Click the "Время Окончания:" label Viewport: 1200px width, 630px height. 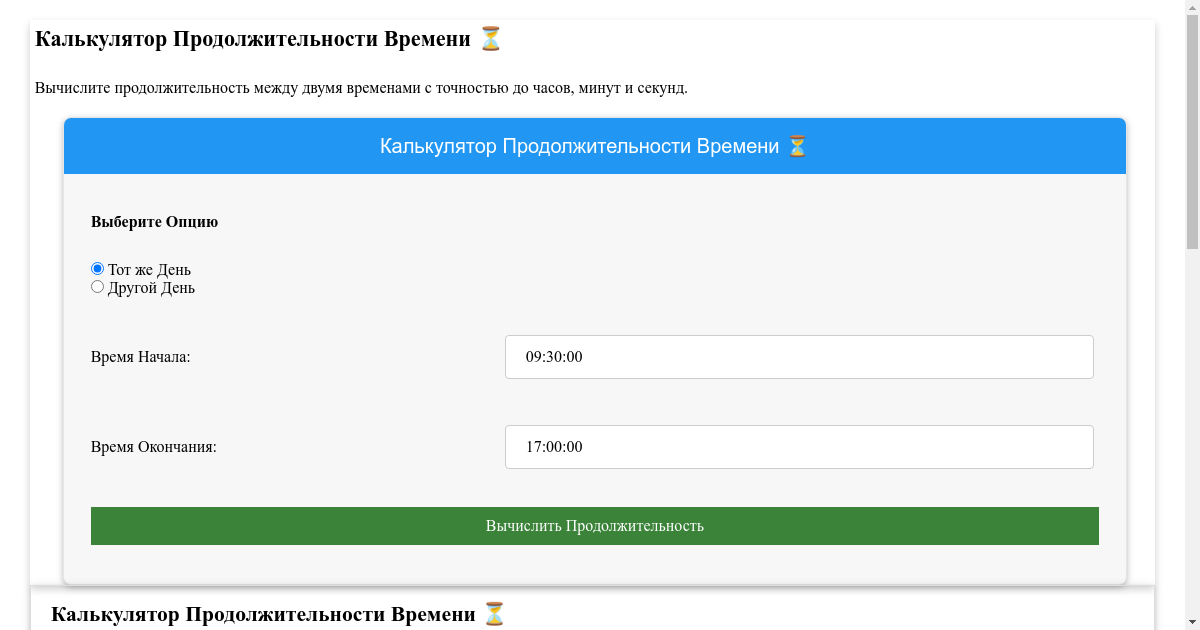tap(153, 447)
